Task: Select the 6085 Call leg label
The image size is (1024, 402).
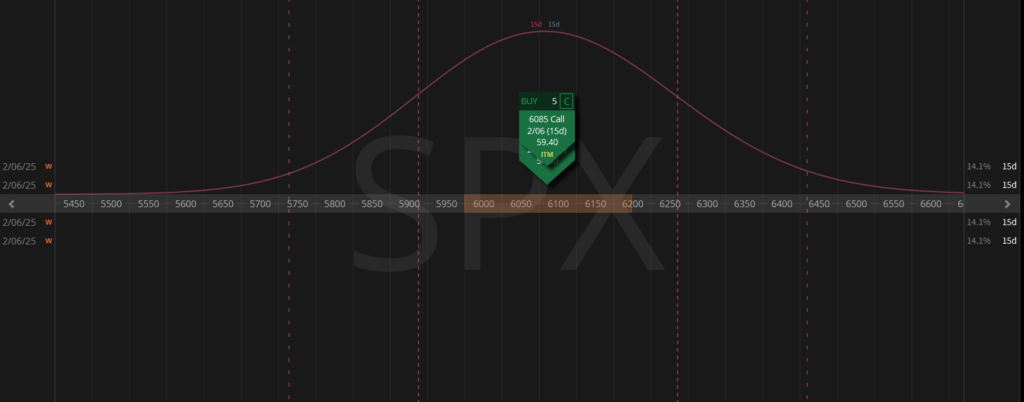Action: [x=546, y=119]
